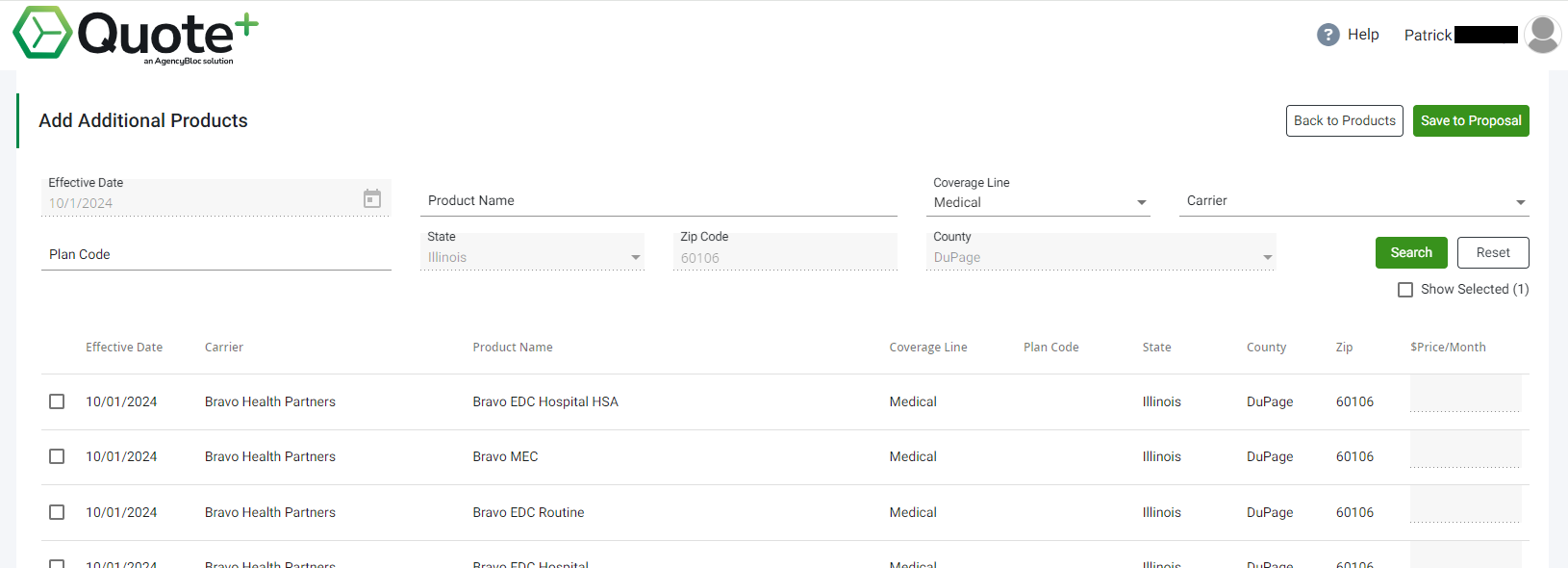Sort by State column header
Image resolution: width=1568 pixels, height=568 pixels.
(1157, 348)
